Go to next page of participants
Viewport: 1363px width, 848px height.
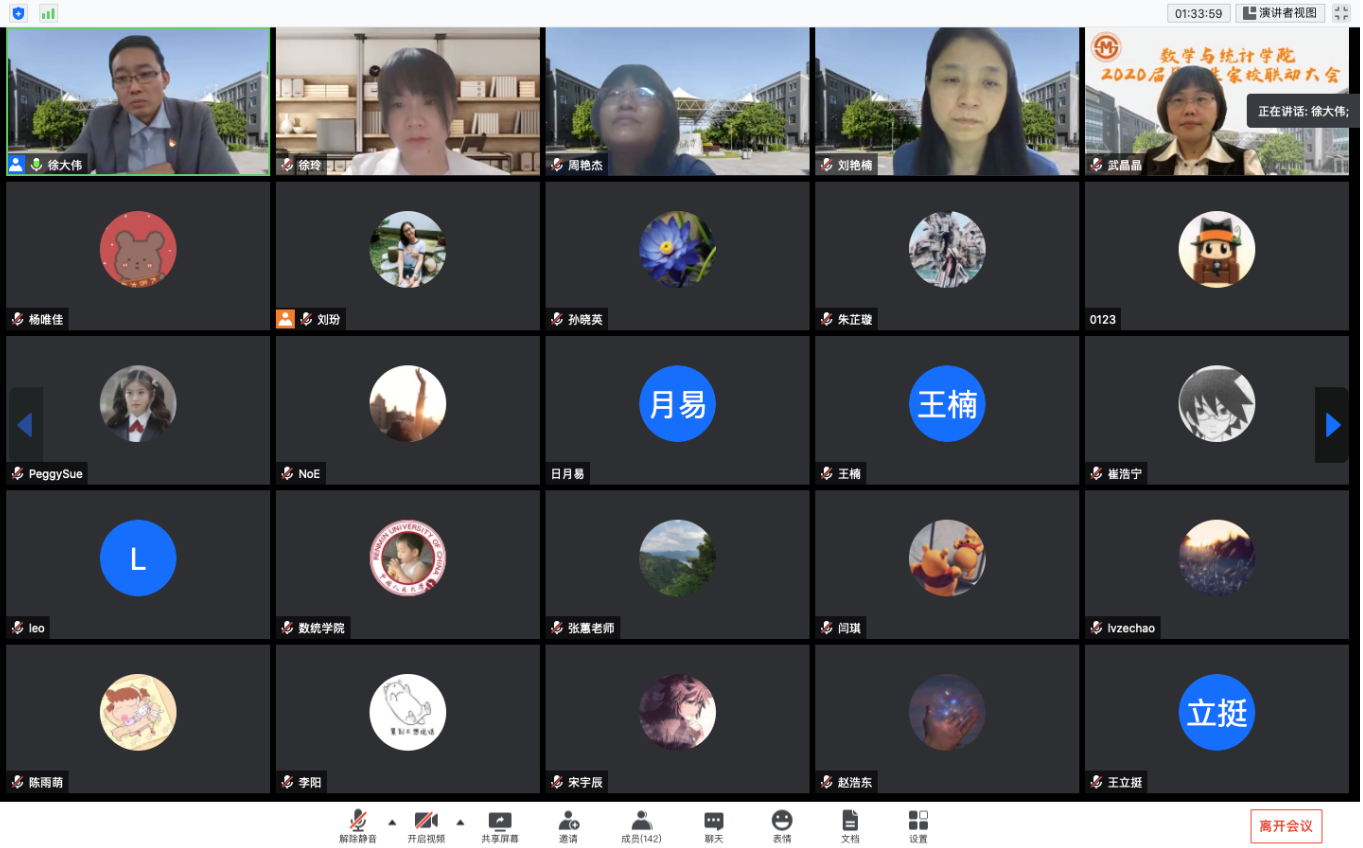[1332, 425]
